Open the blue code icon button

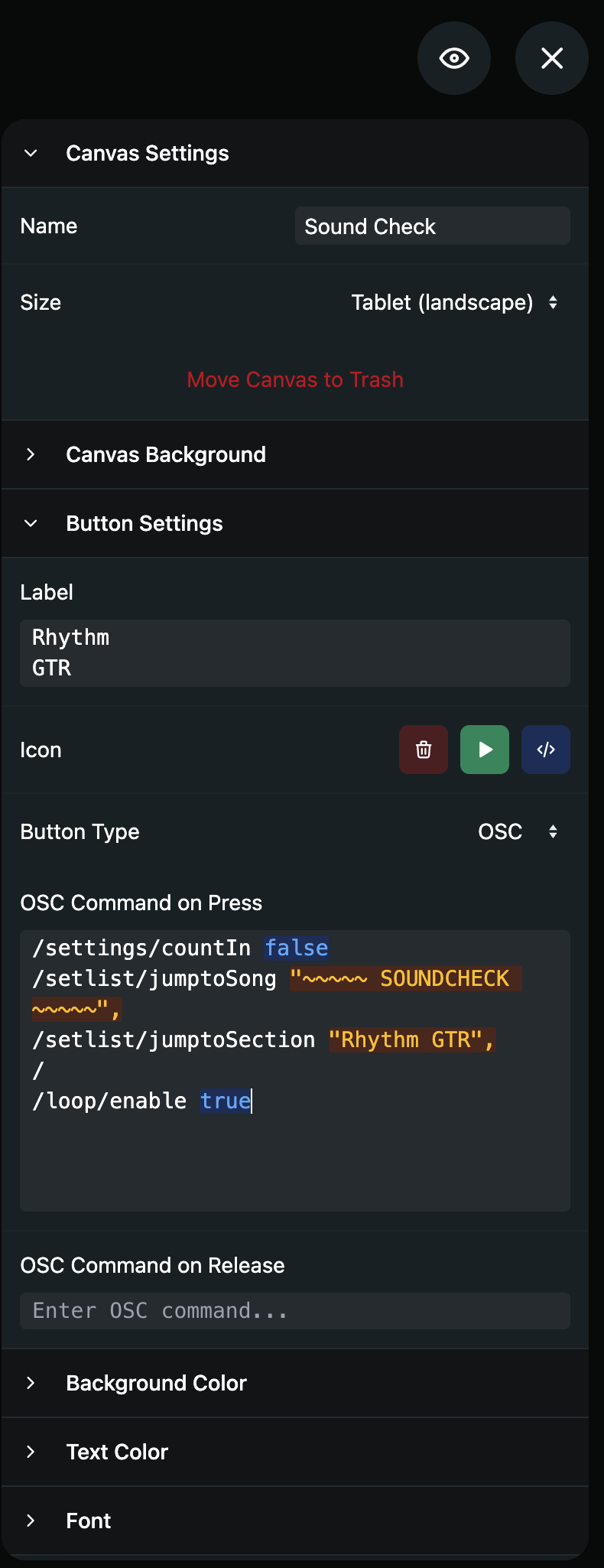(546, 750)
